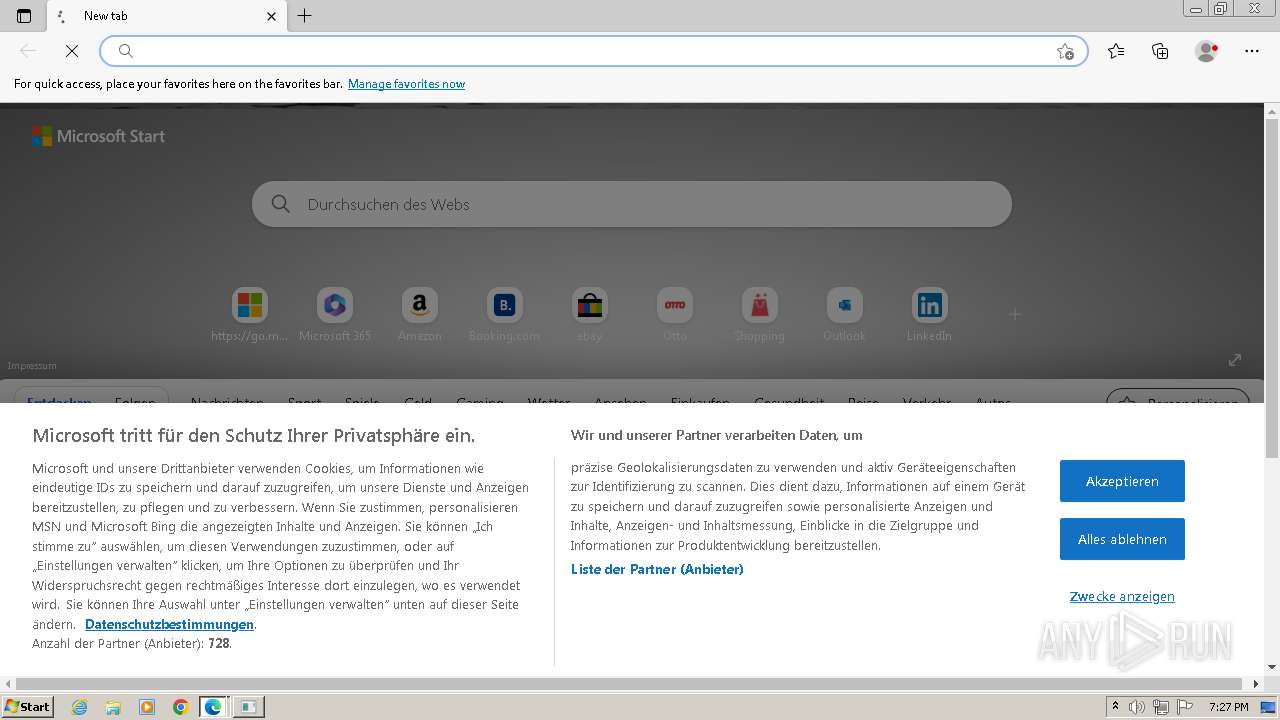Add a new quick link site
The width and height of the screenshot is (1280, 720).
1015,314
